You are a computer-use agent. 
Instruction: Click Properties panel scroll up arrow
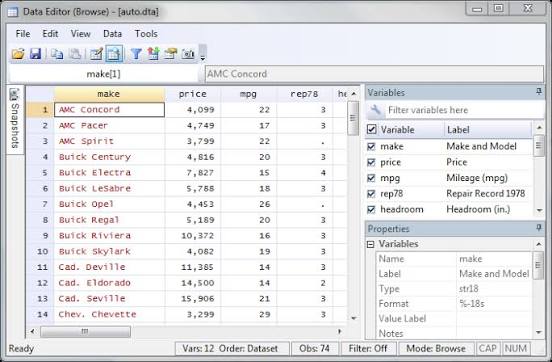pyautogui.click(x=539, y=244)
